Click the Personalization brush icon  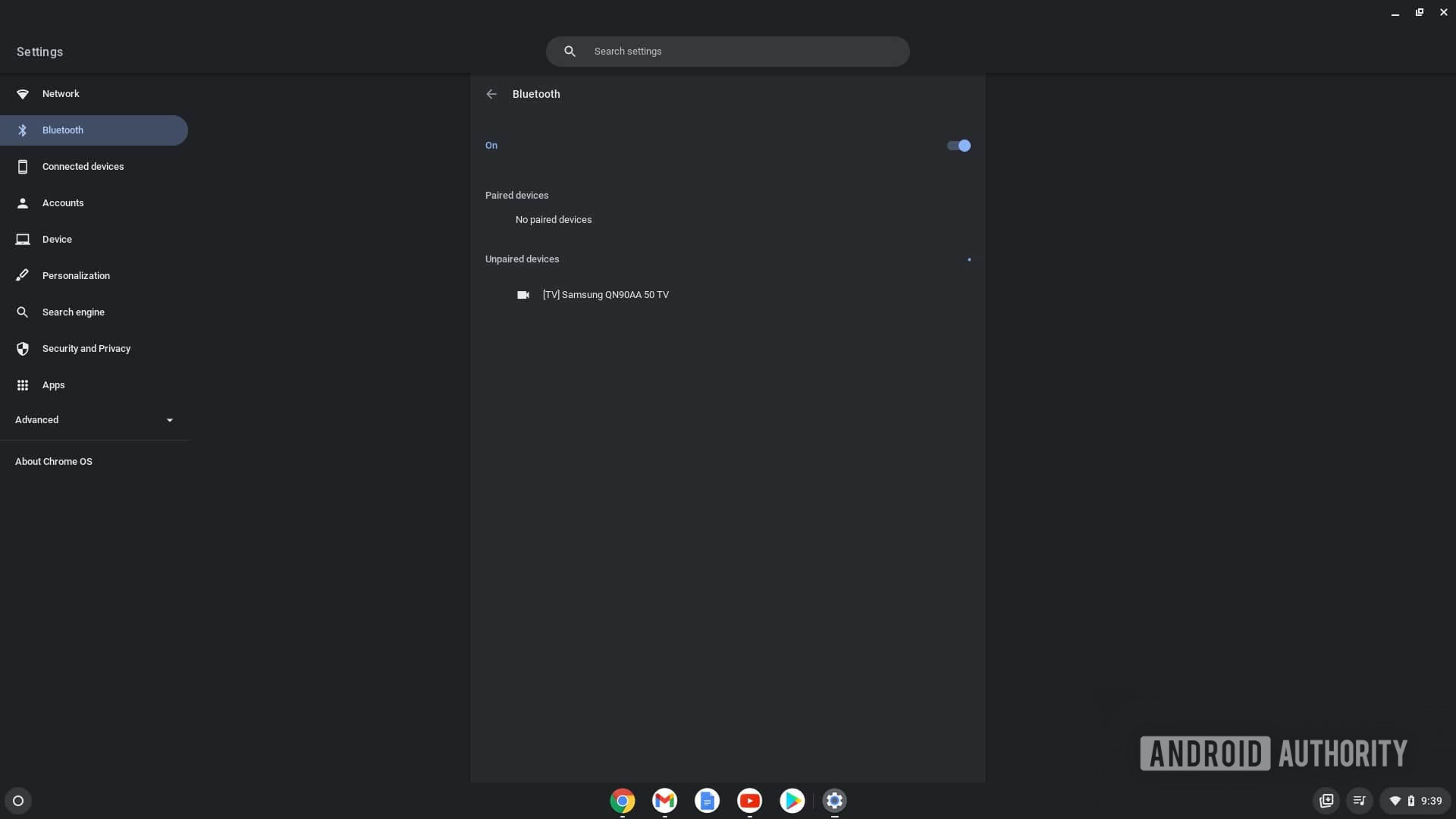(x=23, y=276)
